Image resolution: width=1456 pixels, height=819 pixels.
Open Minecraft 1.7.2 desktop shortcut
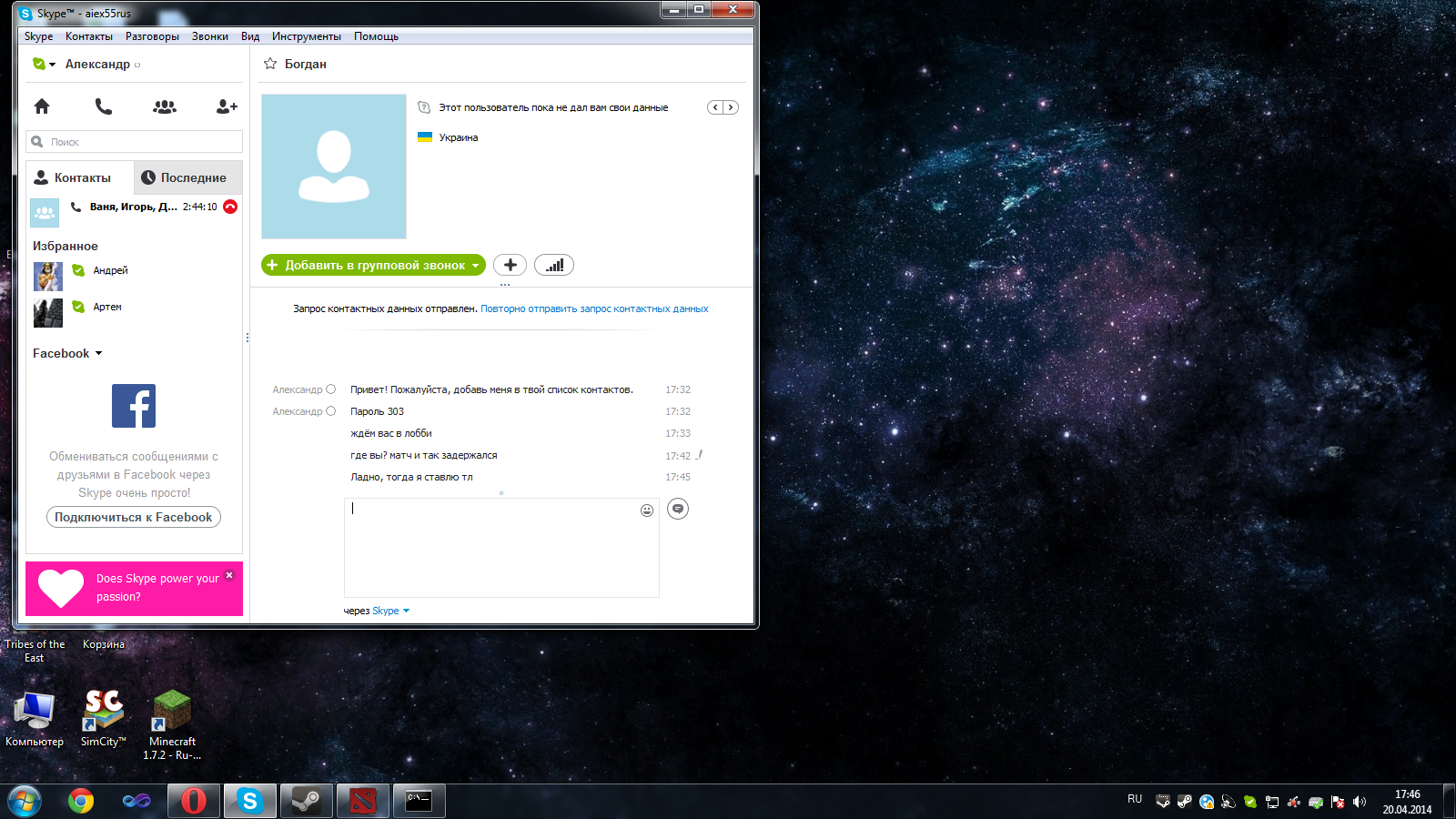tap(172, 724)
